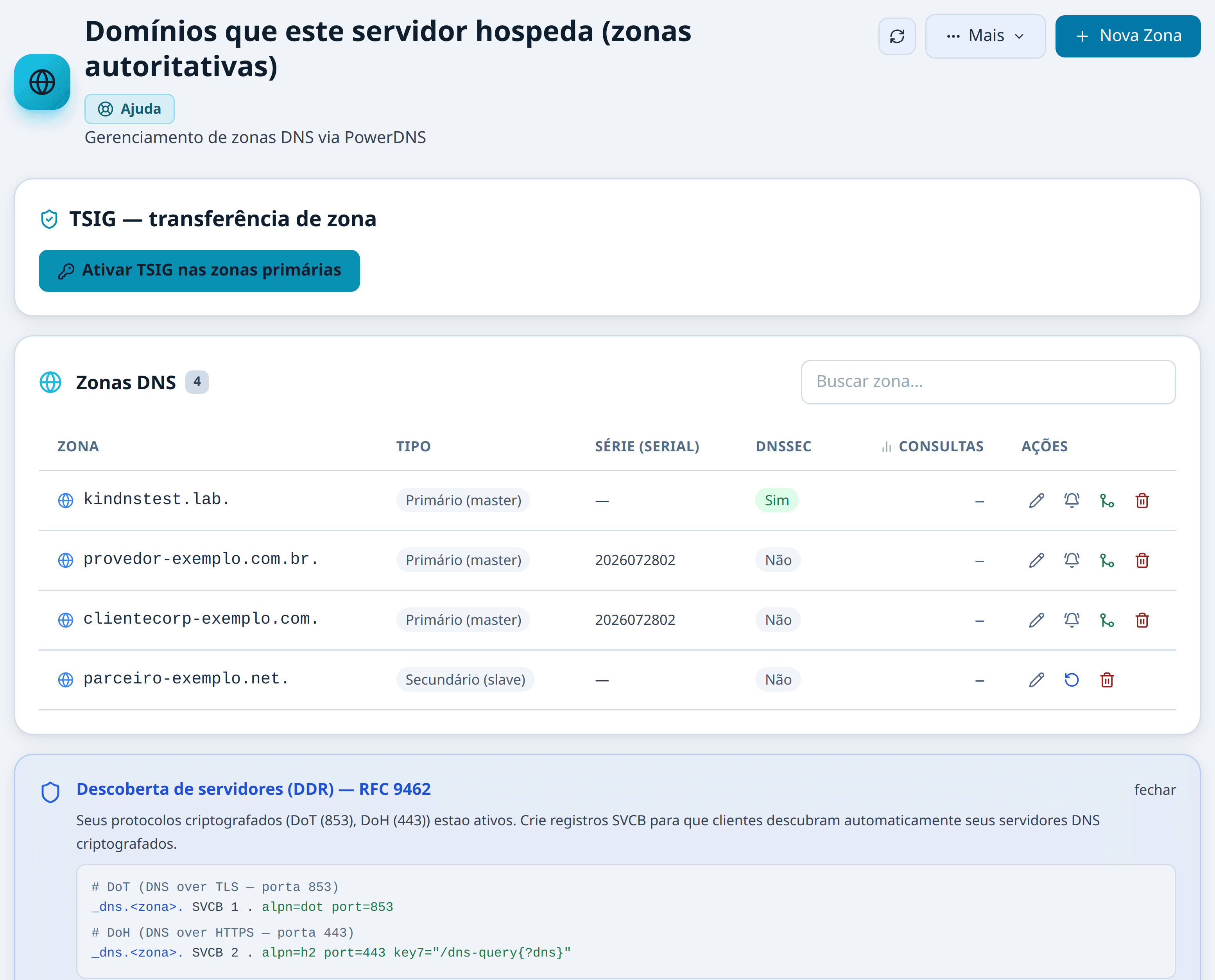The image size is (1215, 980).
Task: Click globe icon beside kindnstest.lab.
Action: (66, 501)
